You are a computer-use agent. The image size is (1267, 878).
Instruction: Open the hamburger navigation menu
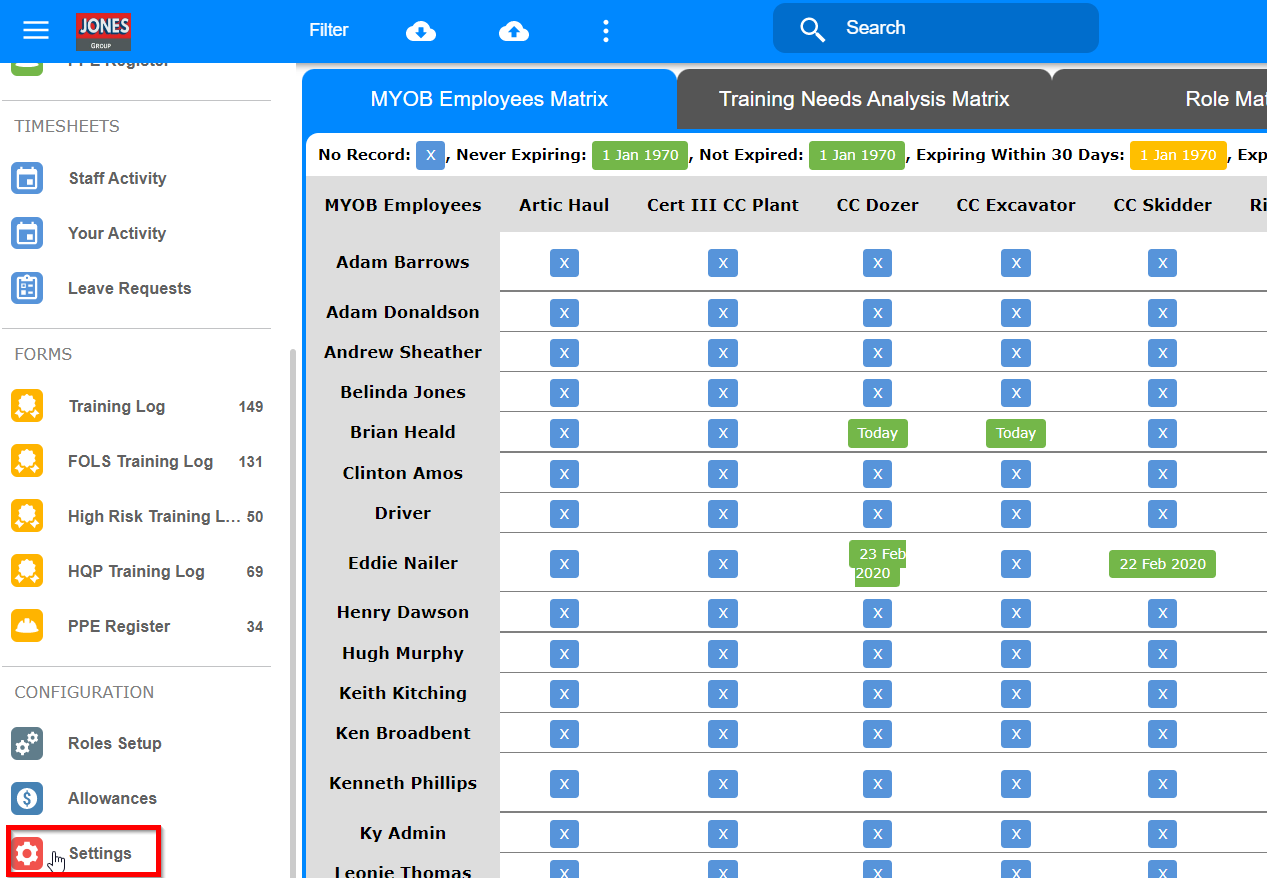click(36, 30)
